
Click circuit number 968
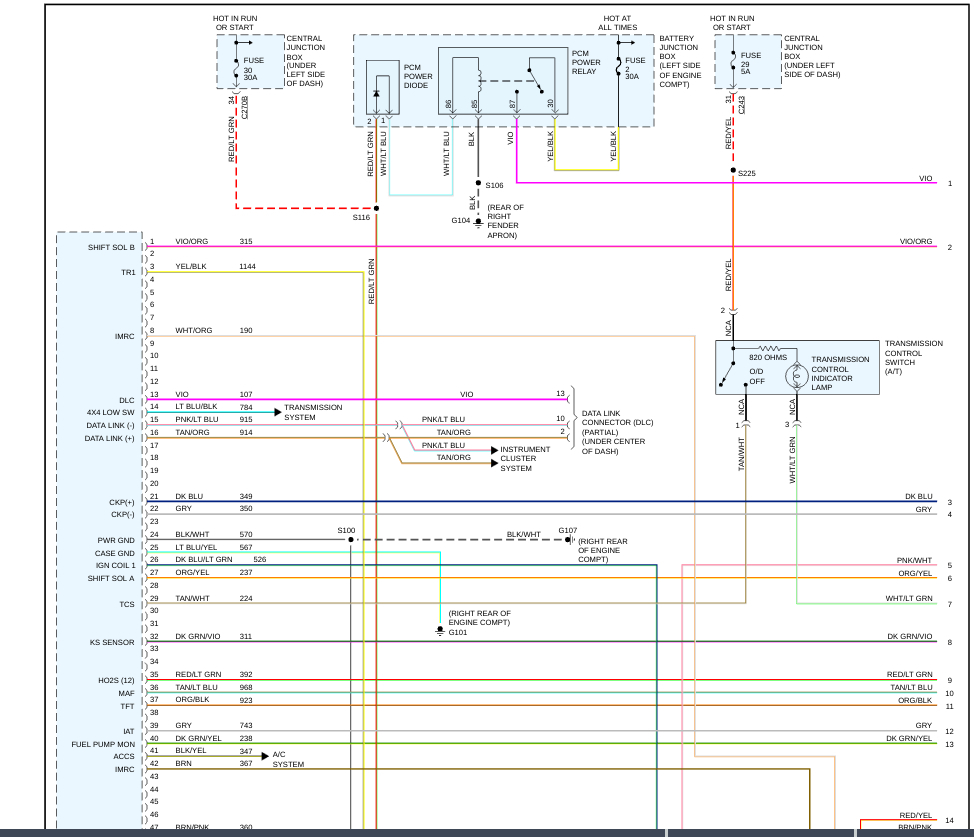(246, 688)
